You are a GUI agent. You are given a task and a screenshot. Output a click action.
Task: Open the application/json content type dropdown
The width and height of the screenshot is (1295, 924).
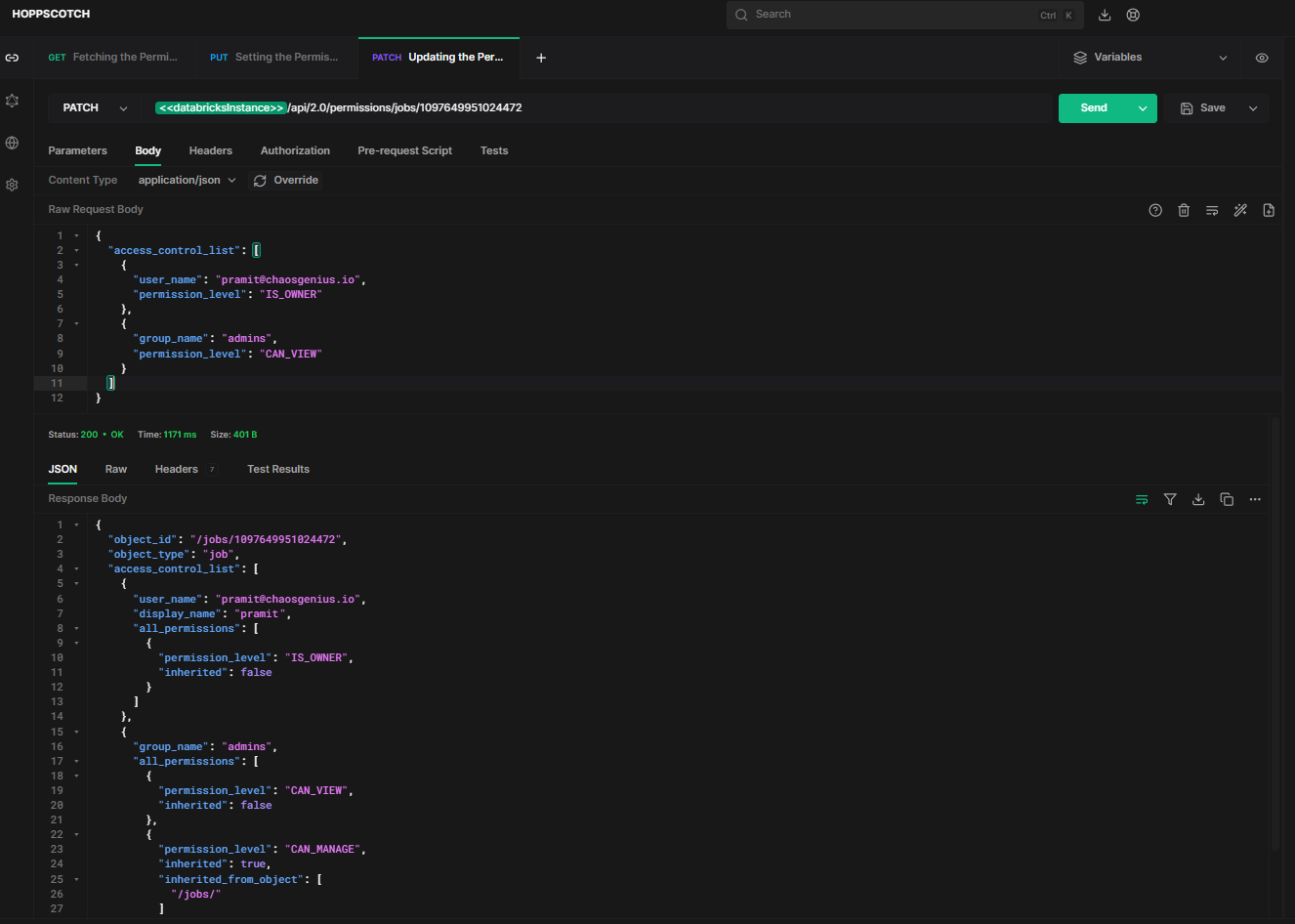click(187, 181)
